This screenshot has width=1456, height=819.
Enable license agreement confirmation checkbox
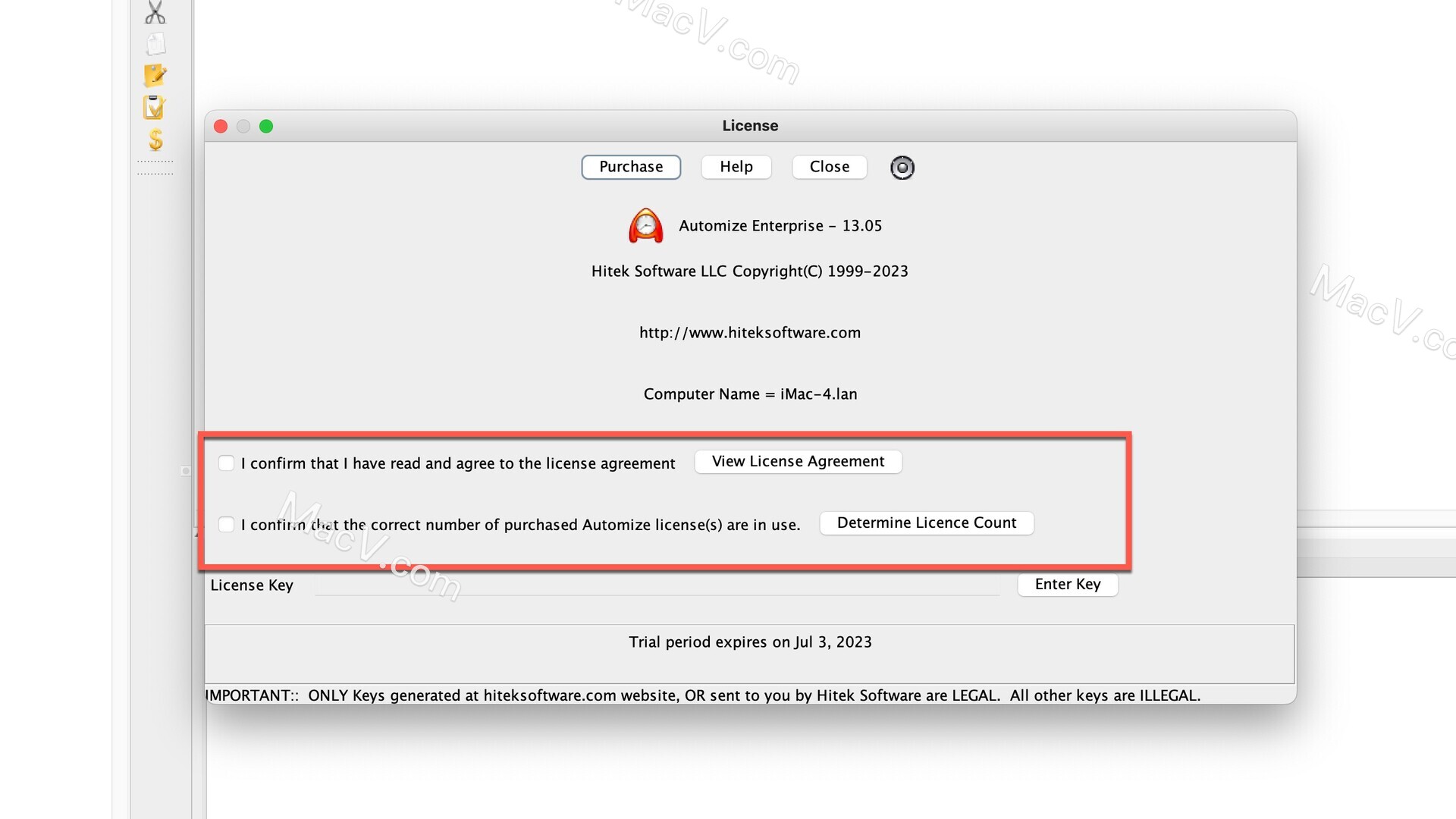pos(225,462)
